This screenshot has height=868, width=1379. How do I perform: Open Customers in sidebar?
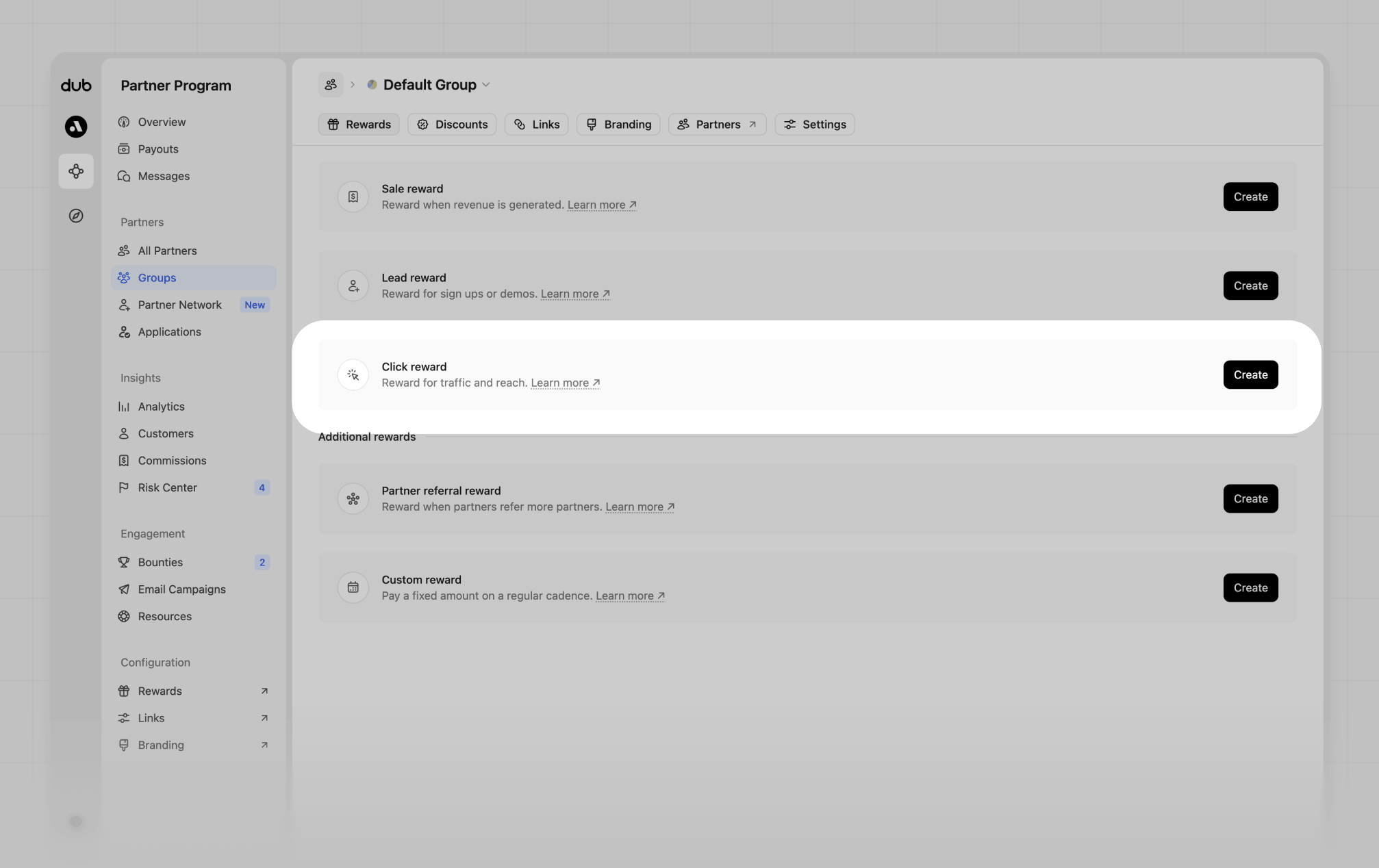194,433
